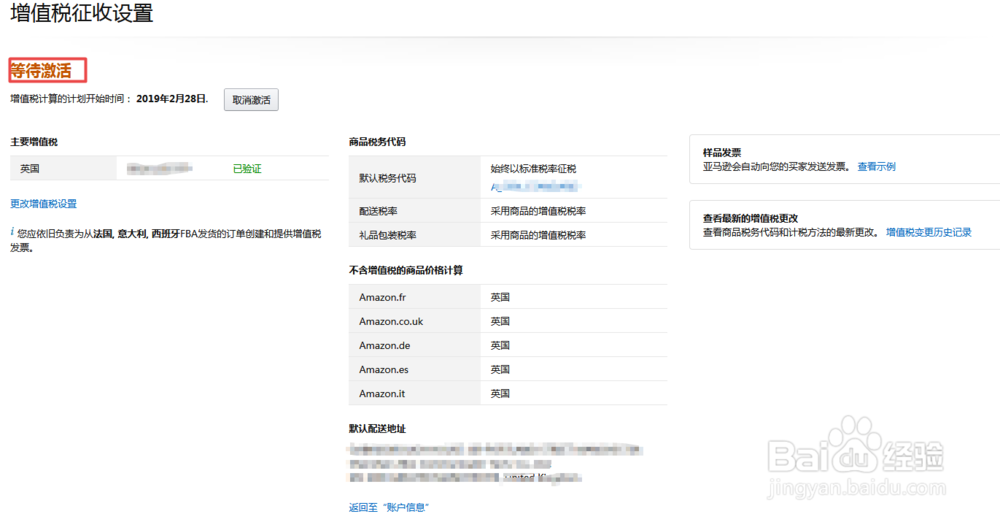Click 采用商品的增值税税率 in 礼品包装税率 row
This screenshot has width=1000, height=522.
pos(538,235)
